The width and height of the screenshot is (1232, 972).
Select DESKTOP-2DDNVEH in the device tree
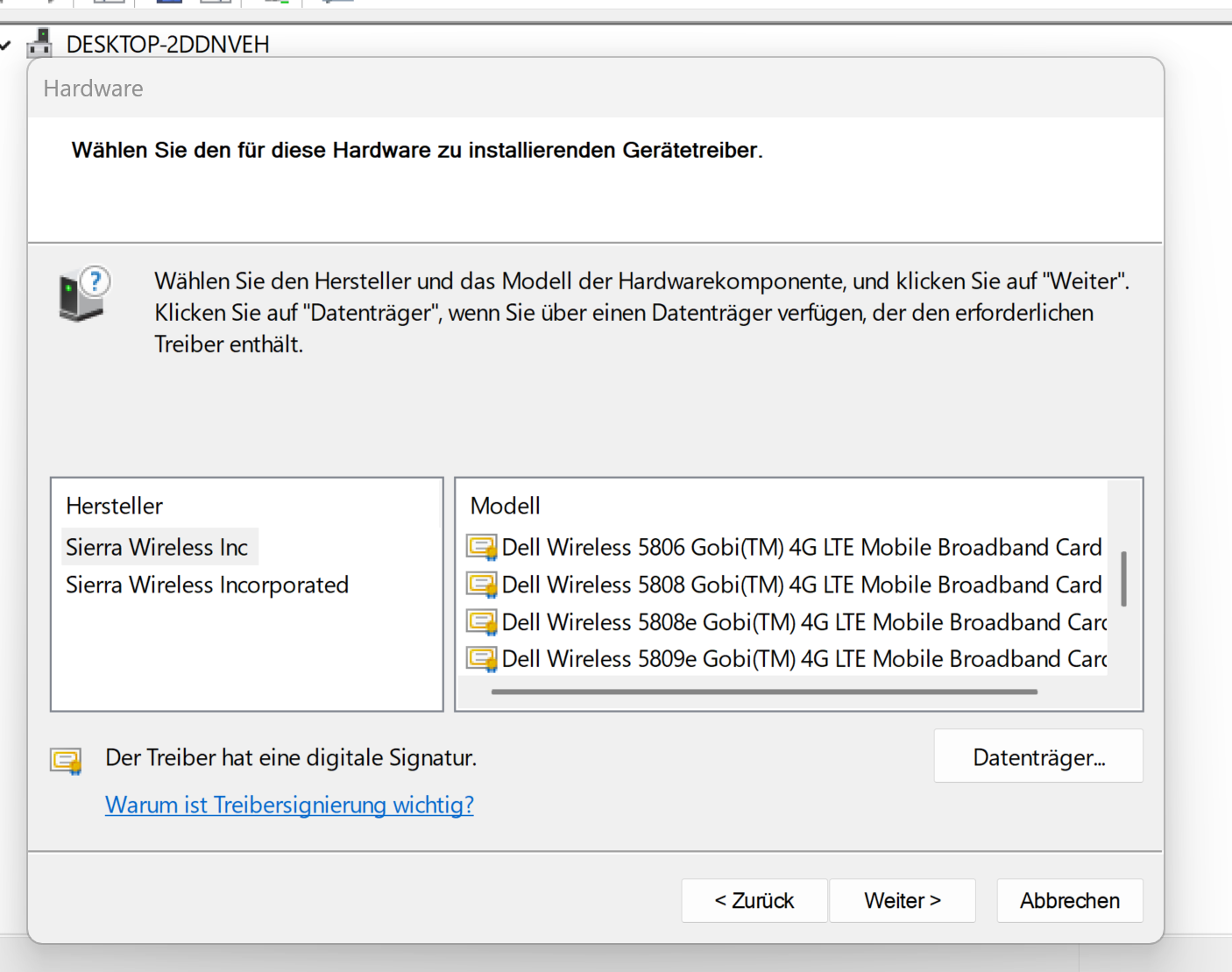(167, 44)
